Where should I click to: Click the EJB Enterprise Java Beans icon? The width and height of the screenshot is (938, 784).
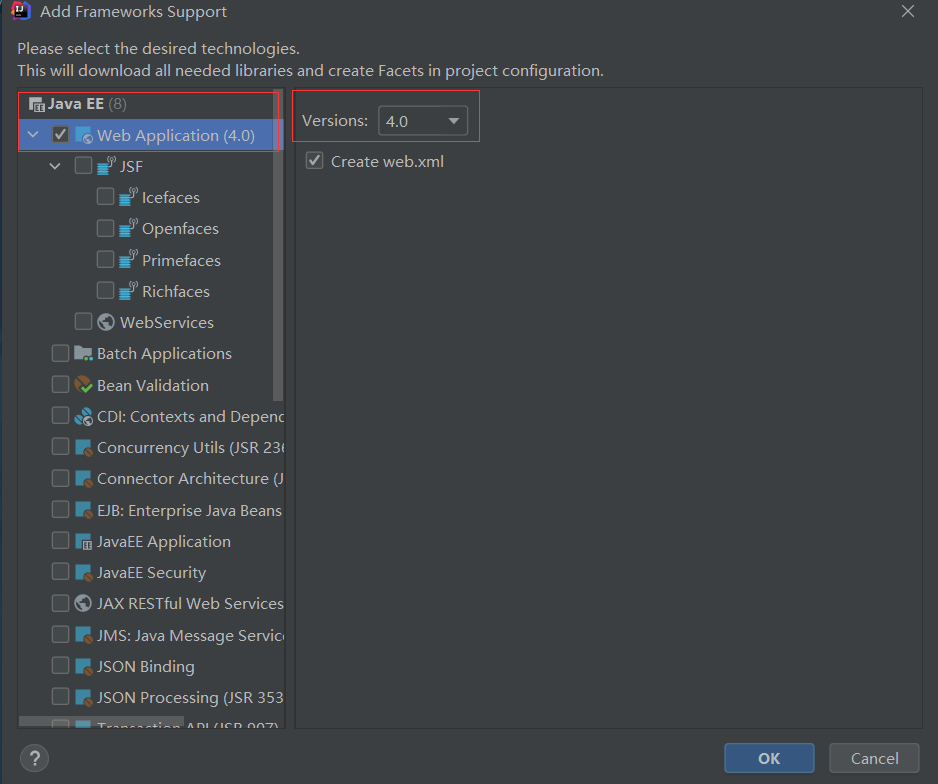coord(84,510)
